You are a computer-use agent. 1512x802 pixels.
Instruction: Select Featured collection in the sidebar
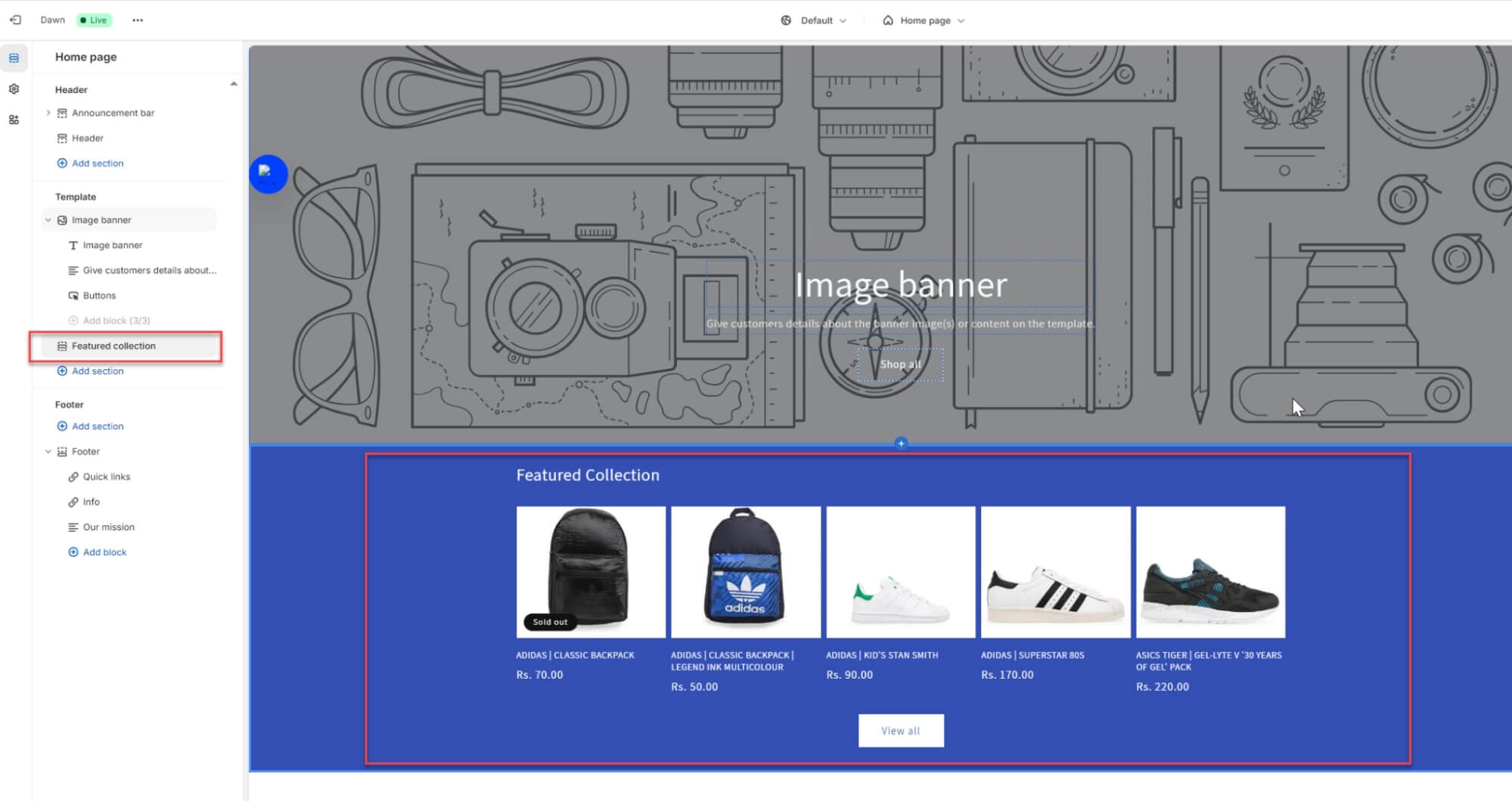point(113,346)
